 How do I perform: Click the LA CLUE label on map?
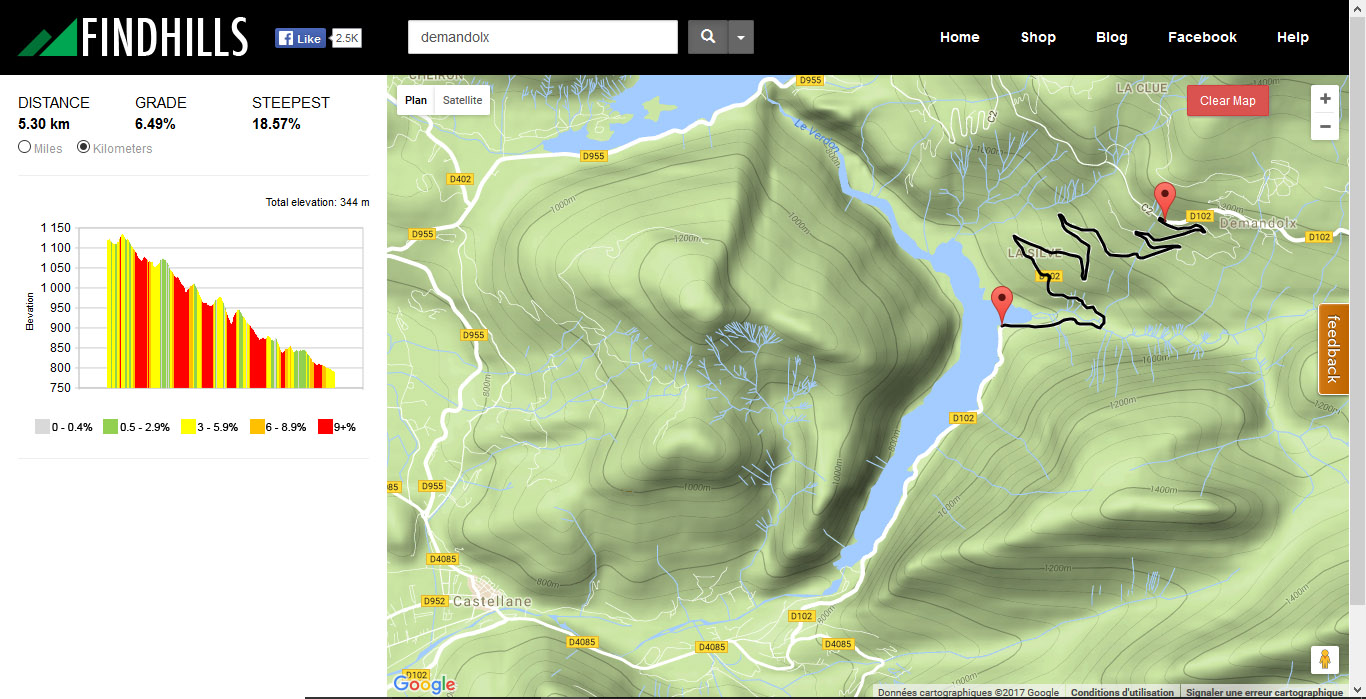coord(1142,88)
